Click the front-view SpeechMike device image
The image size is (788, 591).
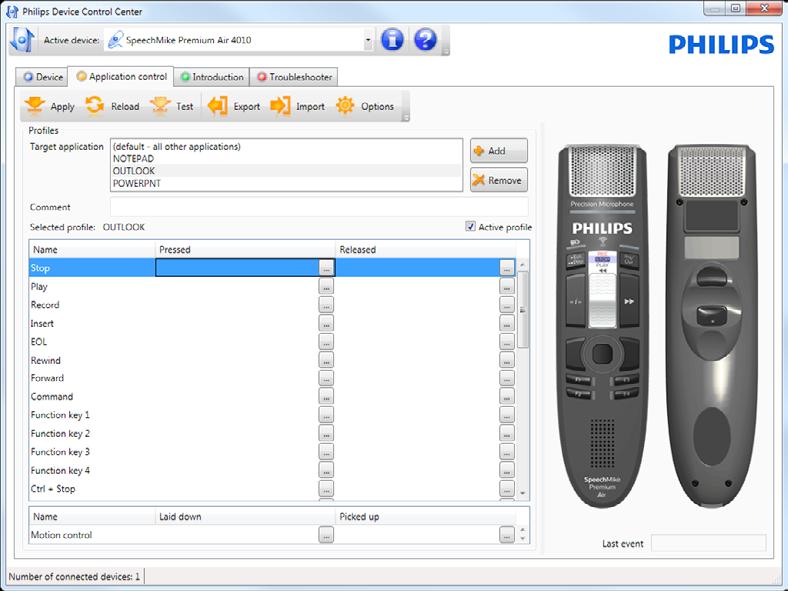(x=603, y=326)
